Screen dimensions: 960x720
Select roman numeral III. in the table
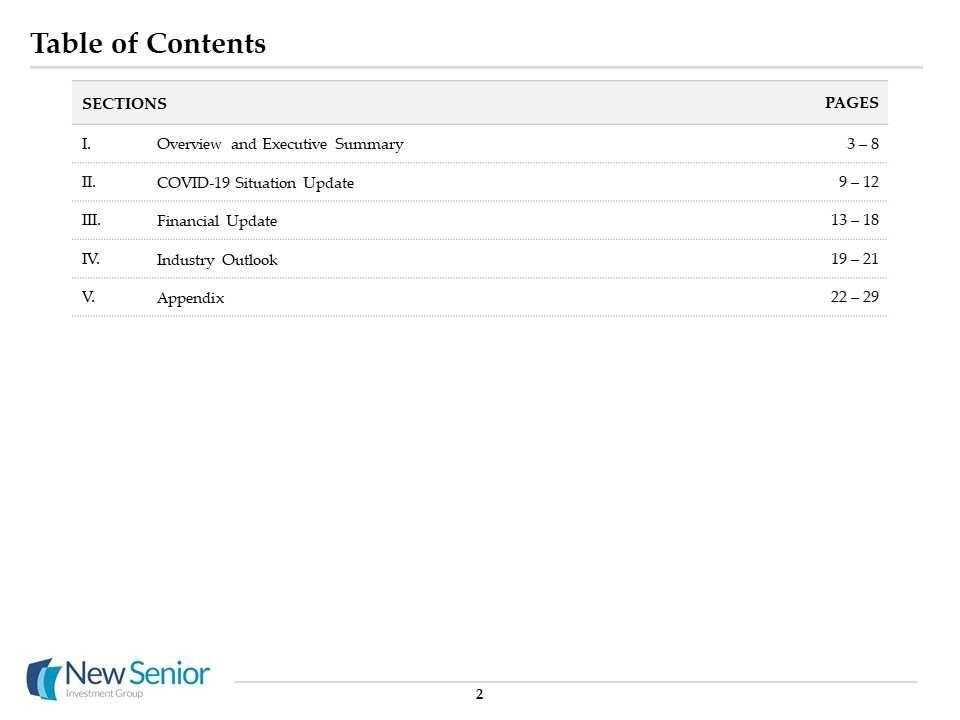click(90, 220)
